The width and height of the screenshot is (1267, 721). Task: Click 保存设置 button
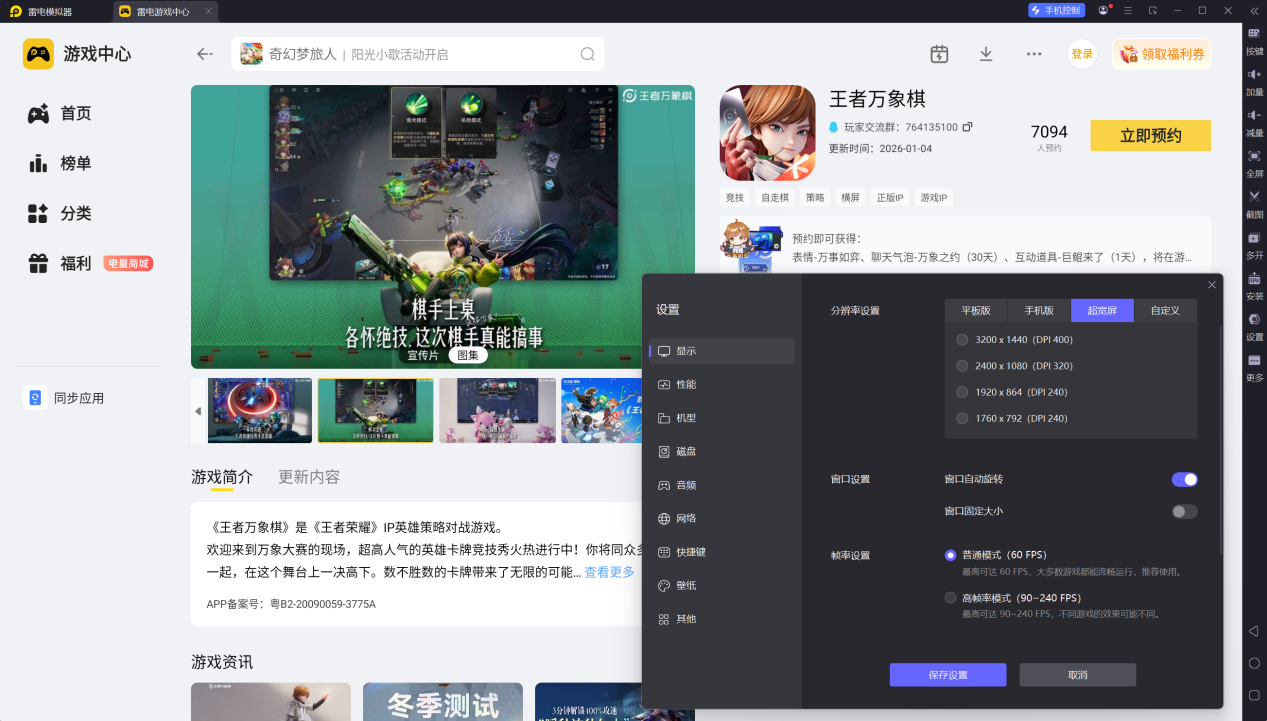[x=948, y=675]
